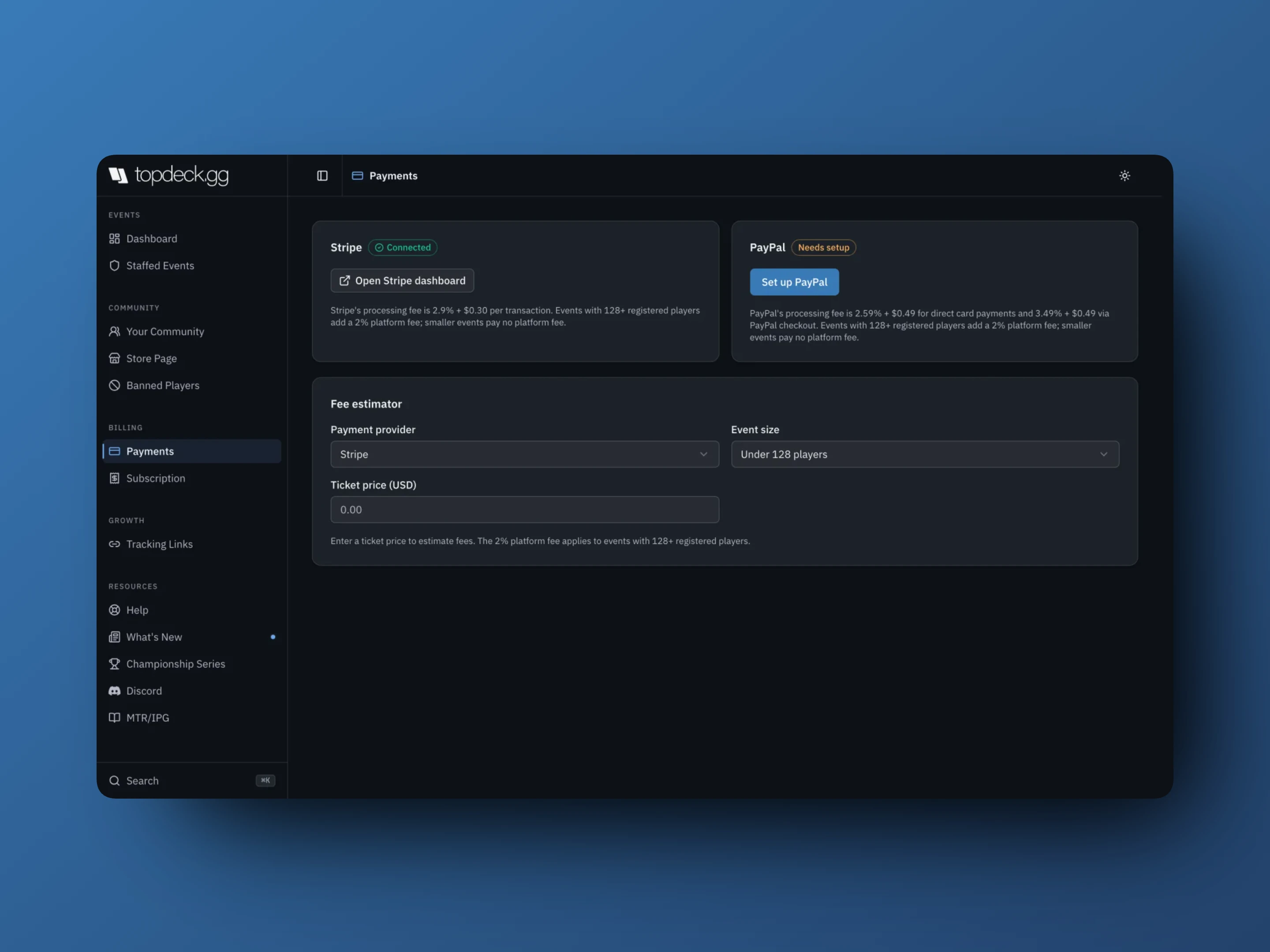Image resolution: width=1270 pixels, height=952 pixels.
Task: Open the Discord link
Action: point(192,691)
